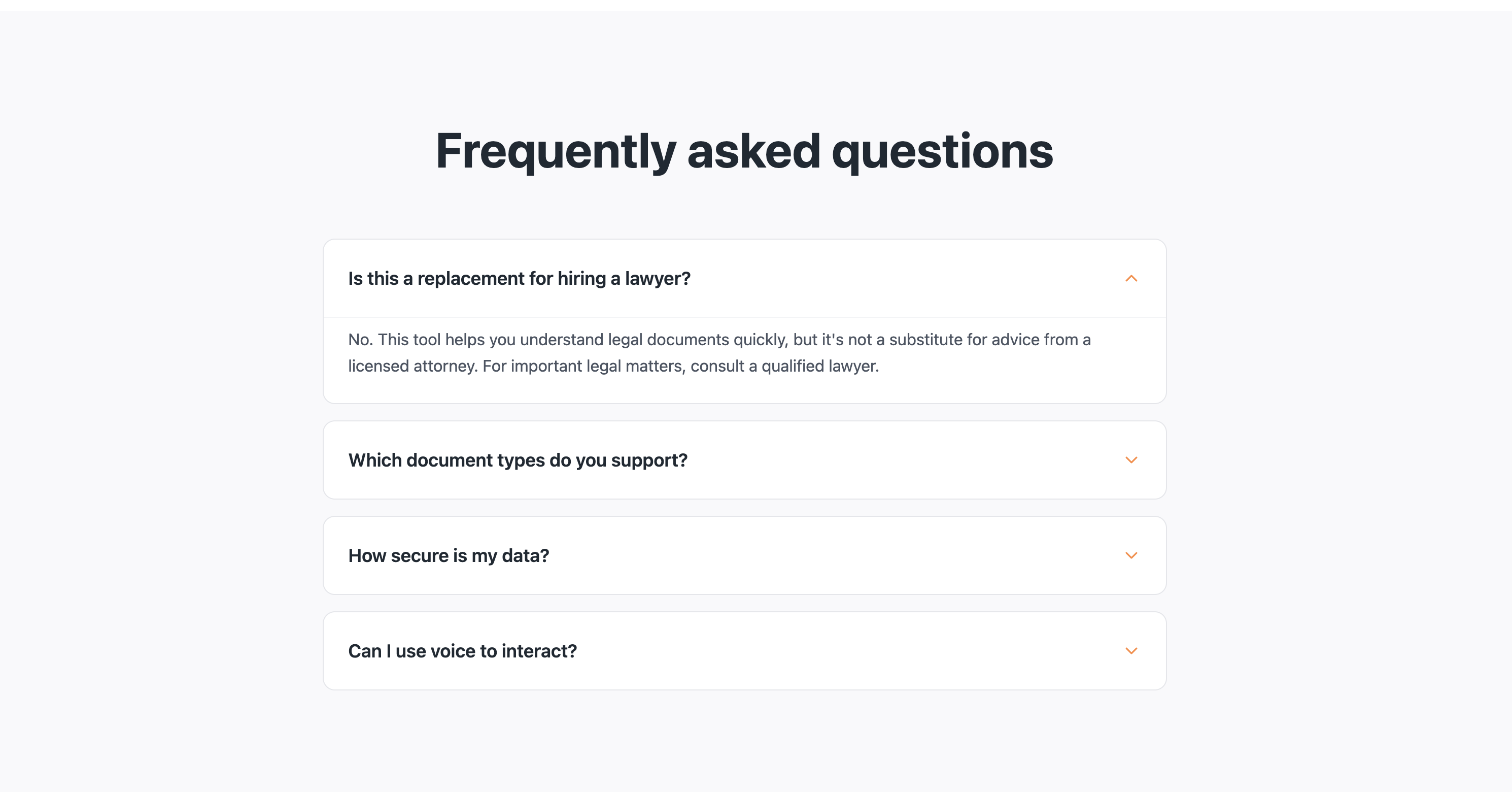Click the word 'questions' in the title
1512x792 pixels.
(942, 151)
